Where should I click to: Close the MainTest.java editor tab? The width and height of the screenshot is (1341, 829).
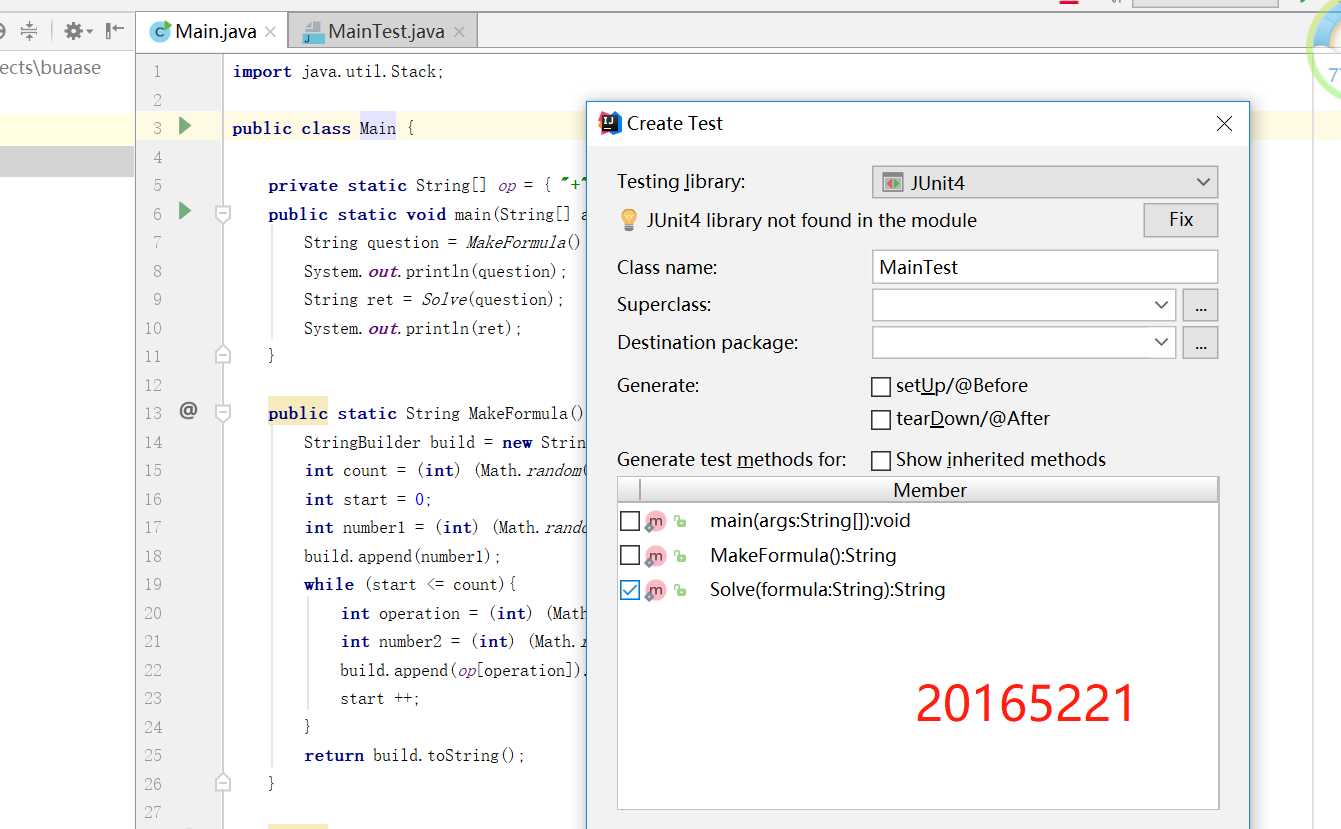(458, 32)
